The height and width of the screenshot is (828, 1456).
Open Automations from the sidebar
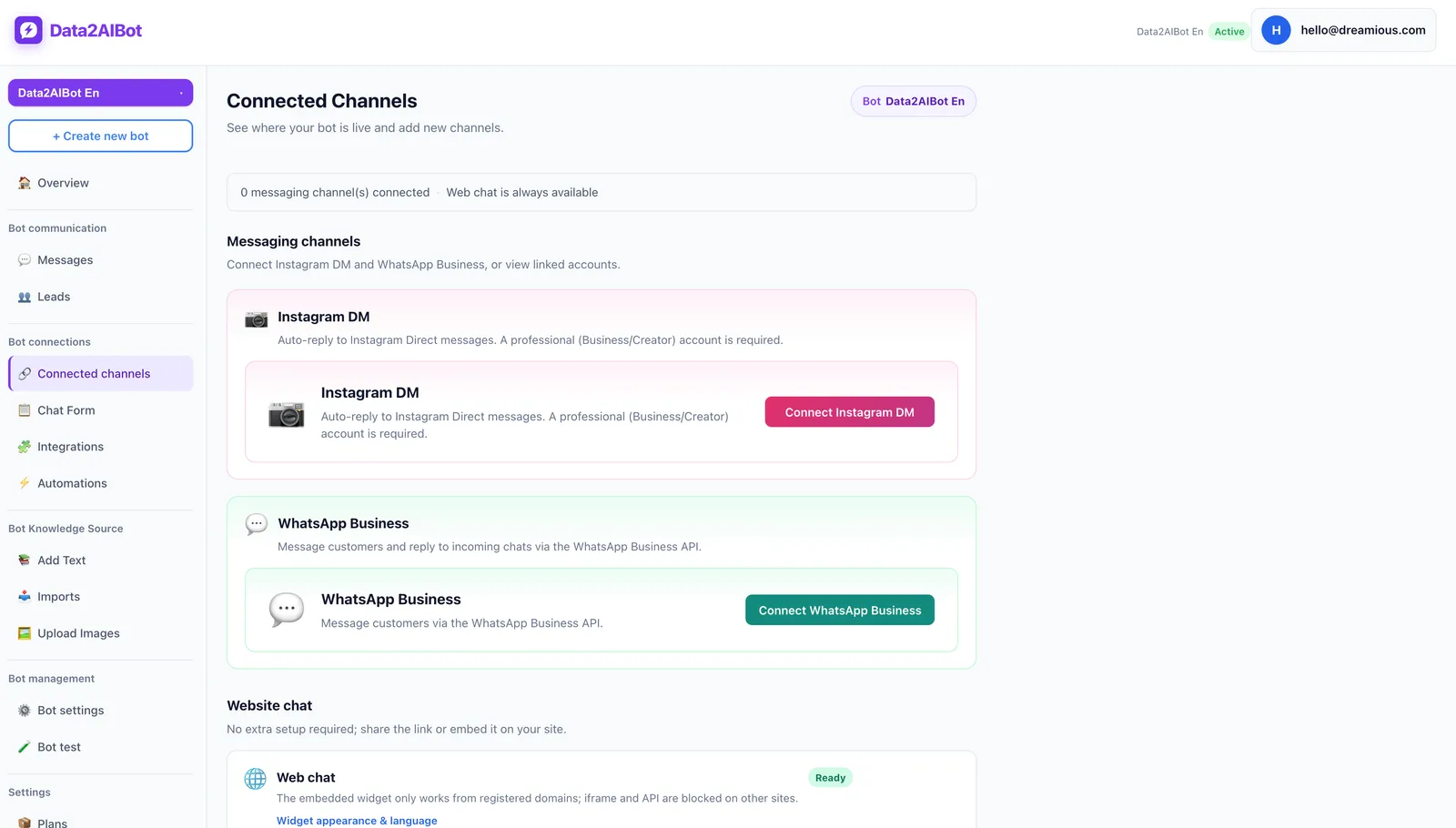(100, 483)
